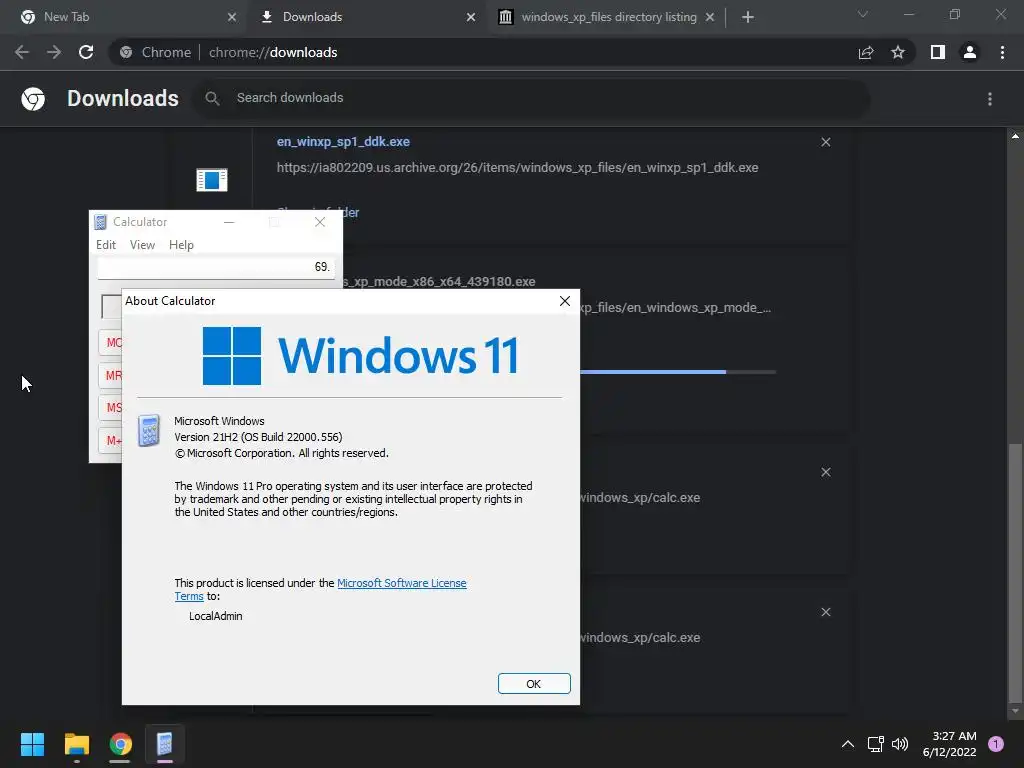Image resolution: width=1024 pixels, height=768 pixels.
Task: Close the About Calculator dialog
Action: pyautogui.click(x=565, y=301)
